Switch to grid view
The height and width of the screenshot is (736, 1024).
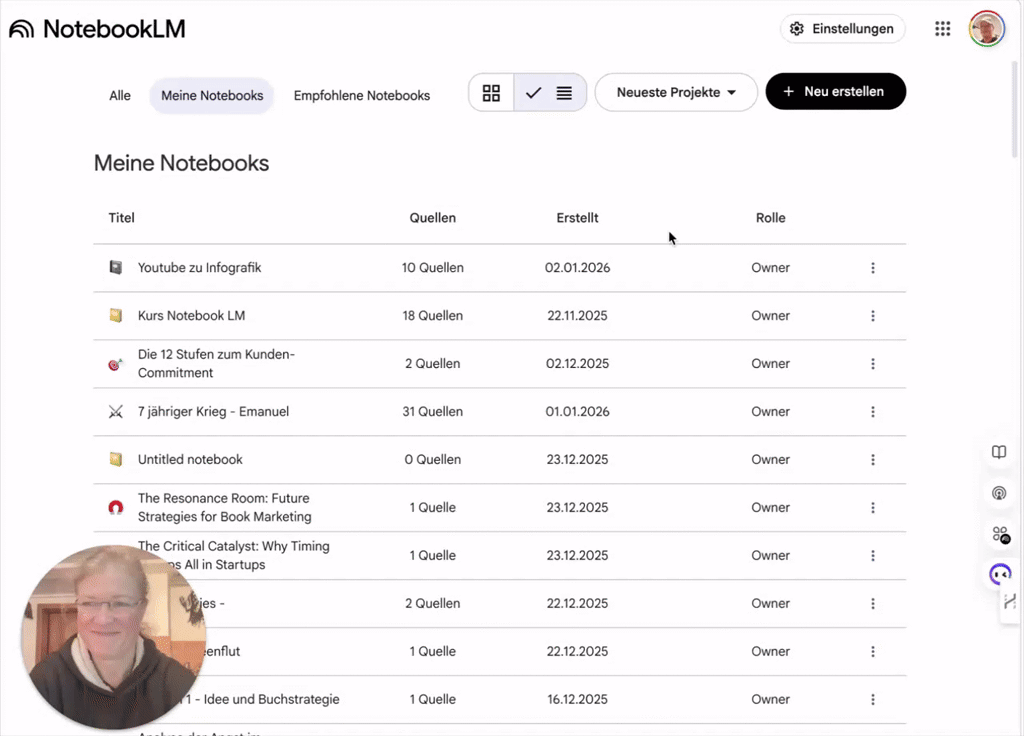(x=491, y=93)
